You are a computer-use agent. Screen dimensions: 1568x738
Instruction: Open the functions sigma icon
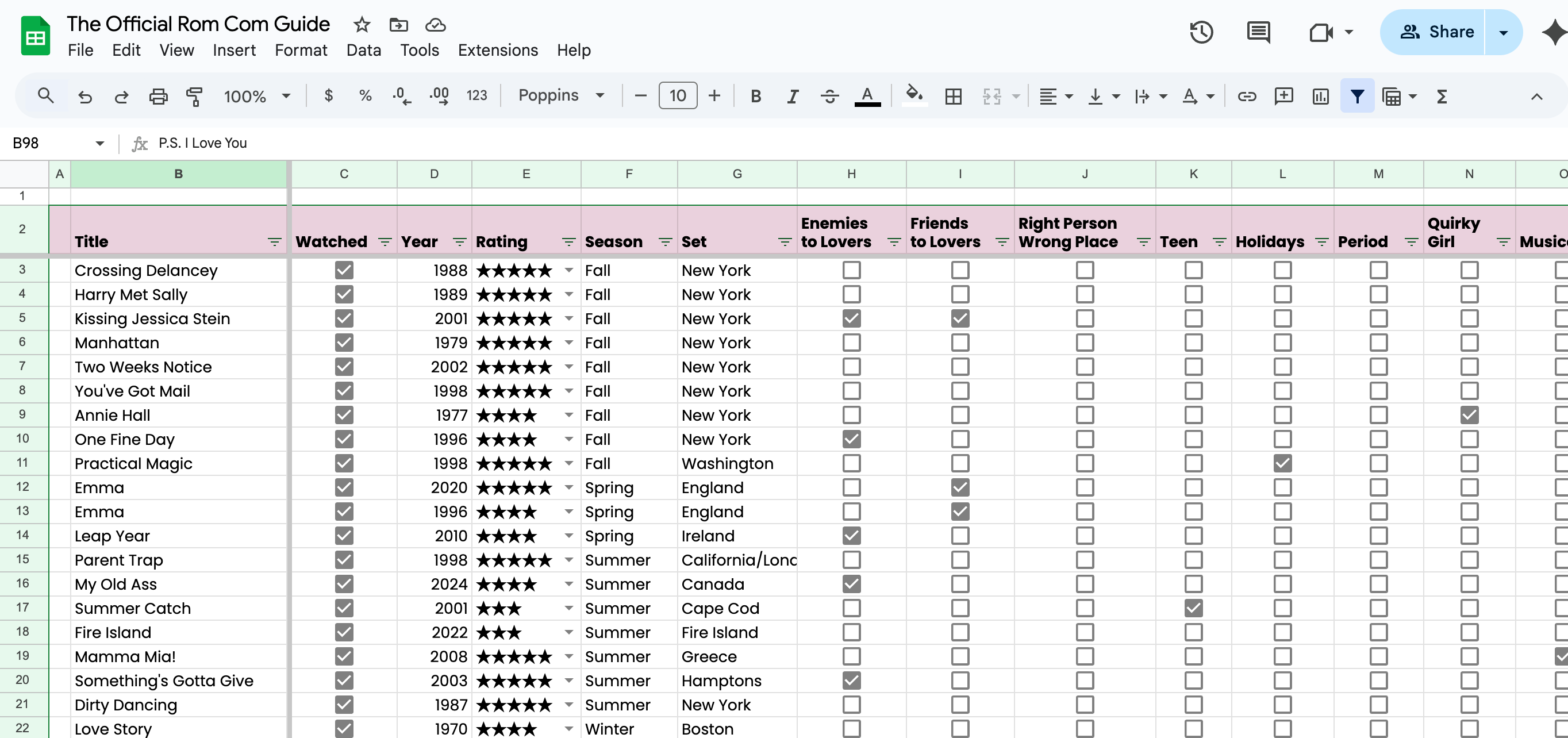(1442, 96)
